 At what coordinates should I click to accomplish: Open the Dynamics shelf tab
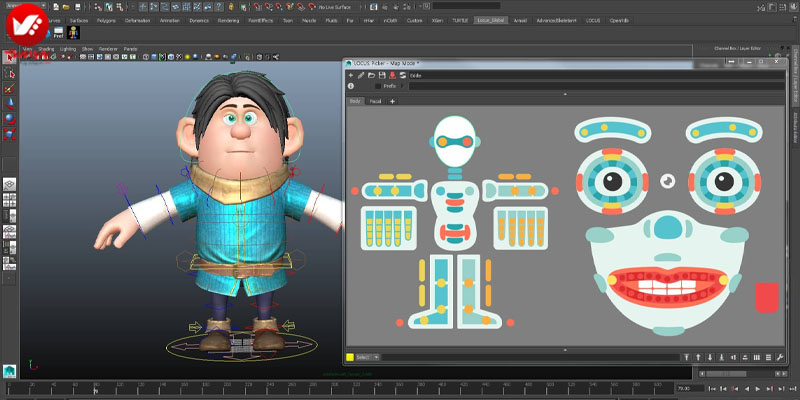199,21
